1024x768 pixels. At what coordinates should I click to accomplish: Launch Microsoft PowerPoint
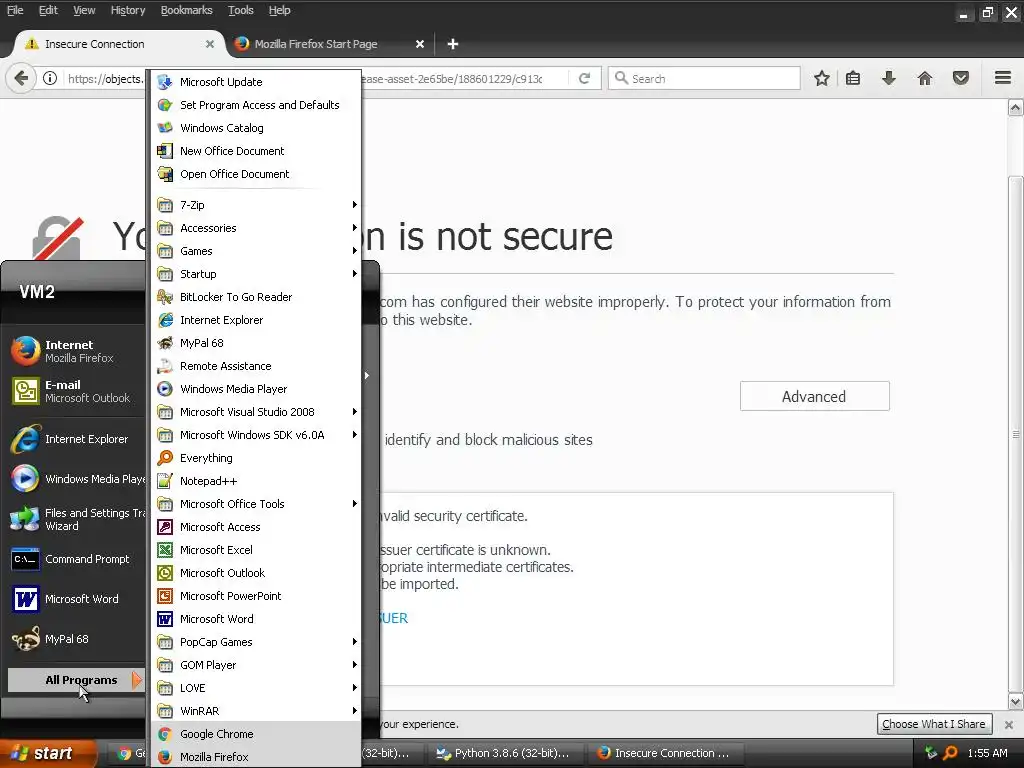tap(255, 596)
